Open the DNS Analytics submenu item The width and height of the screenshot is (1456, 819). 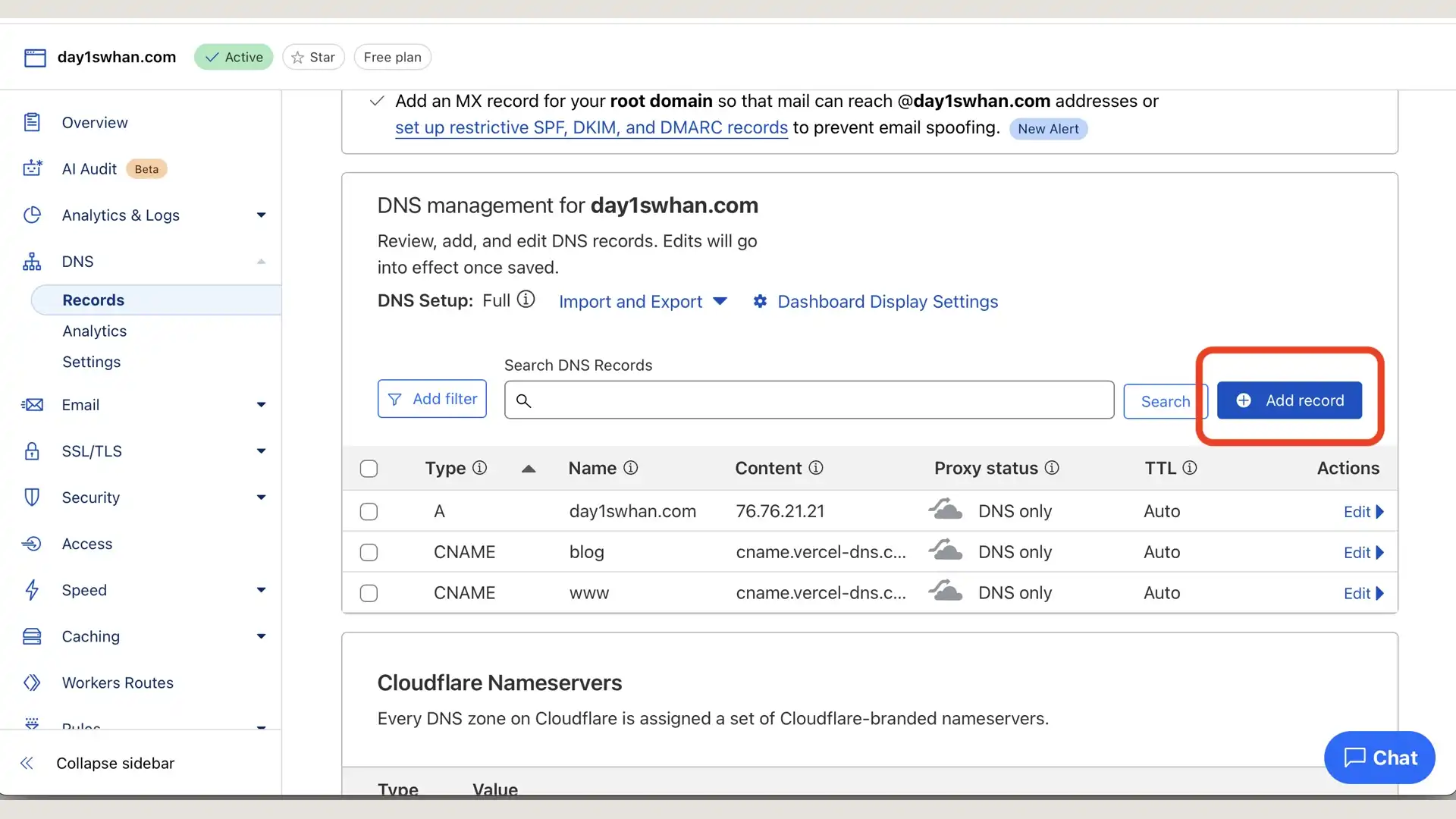(x=94, y=331)
